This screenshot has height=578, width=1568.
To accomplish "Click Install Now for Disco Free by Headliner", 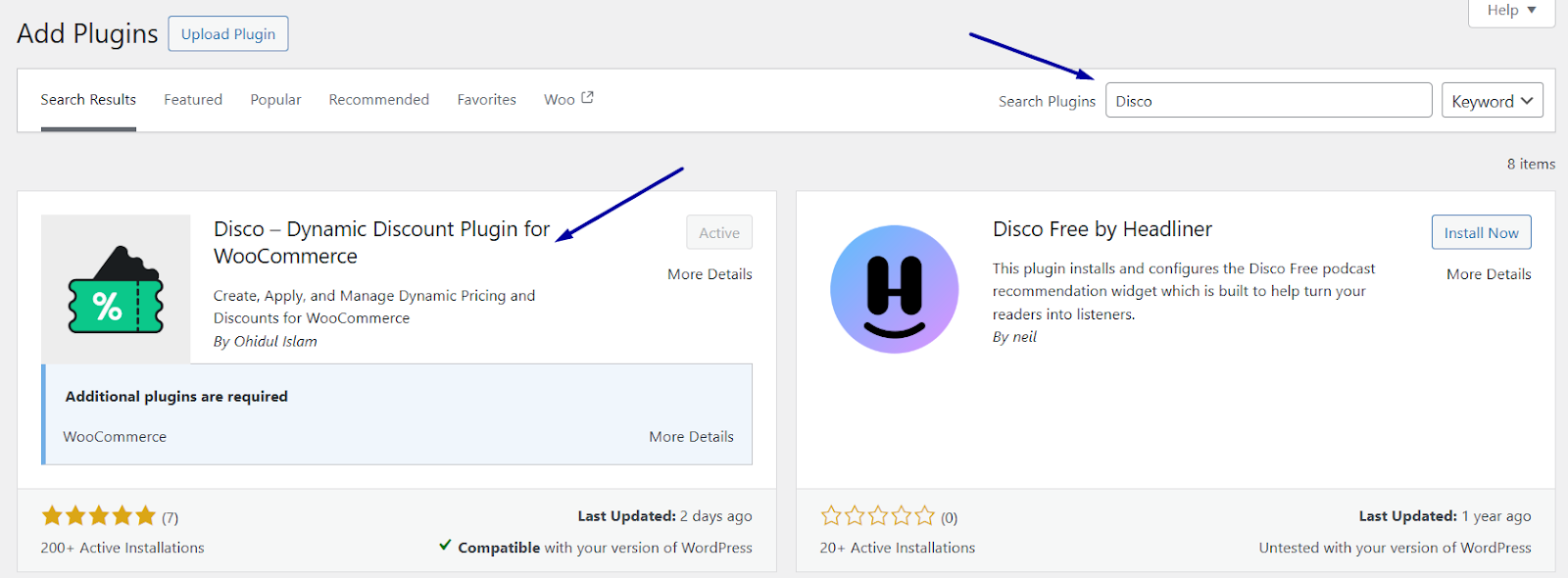I will click(1481, 233).
